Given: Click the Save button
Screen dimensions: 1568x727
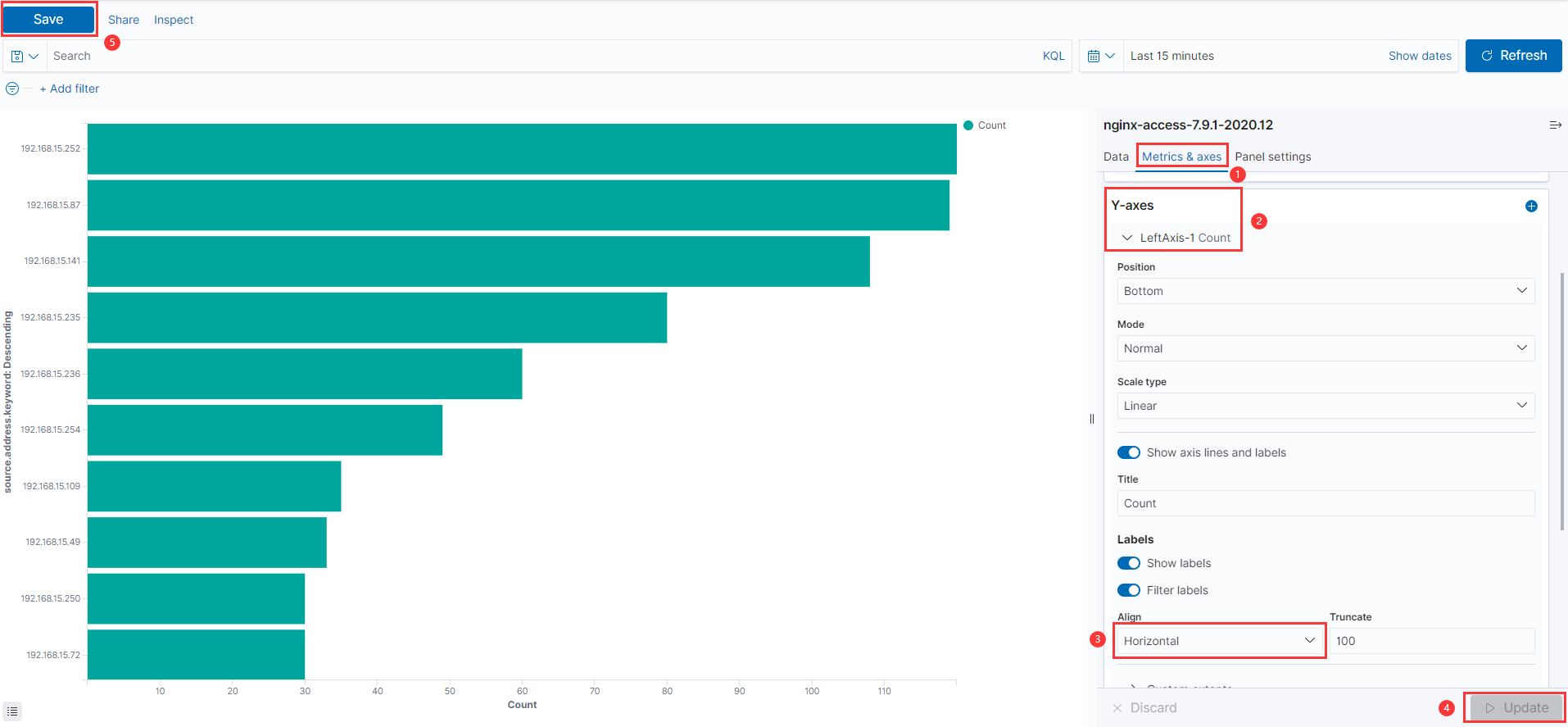Looking at the screenshot, I should click(x=48, y=19).
